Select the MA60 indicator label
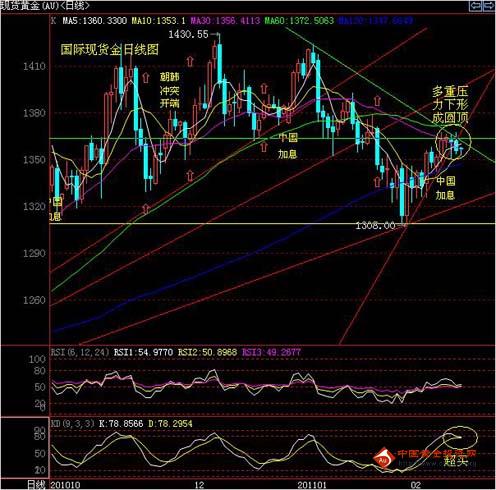The image size is (496, 490). coord(299,21)
